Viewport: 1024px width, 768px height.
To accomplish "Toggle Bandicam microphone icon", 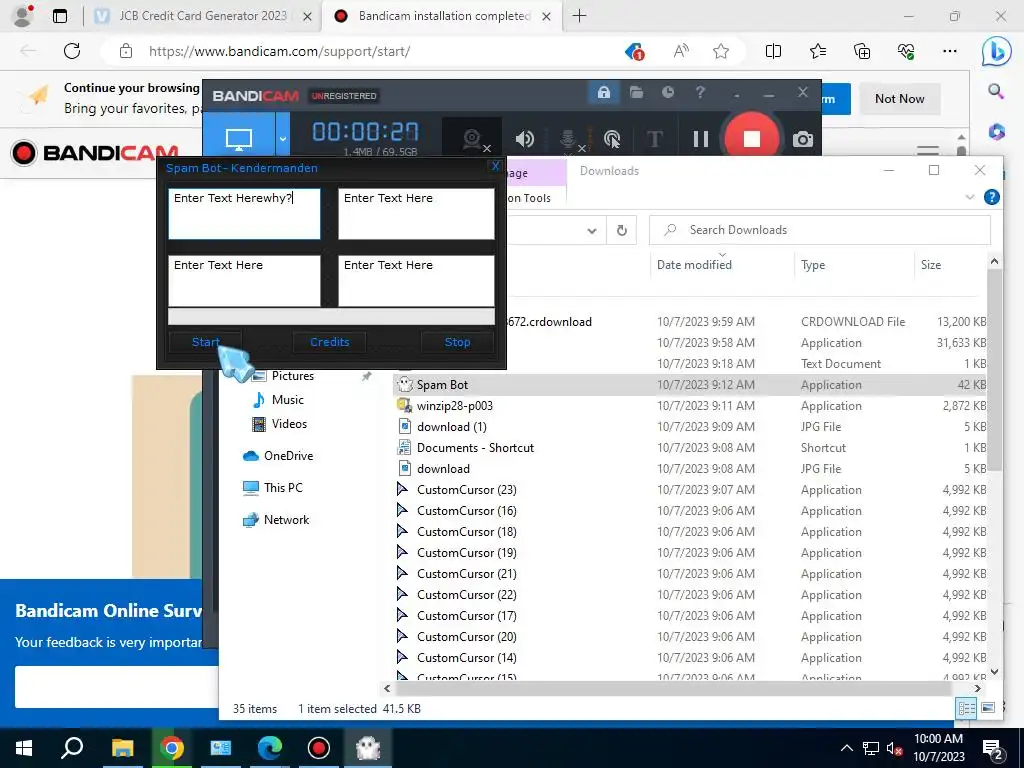I will click(568, 139).
